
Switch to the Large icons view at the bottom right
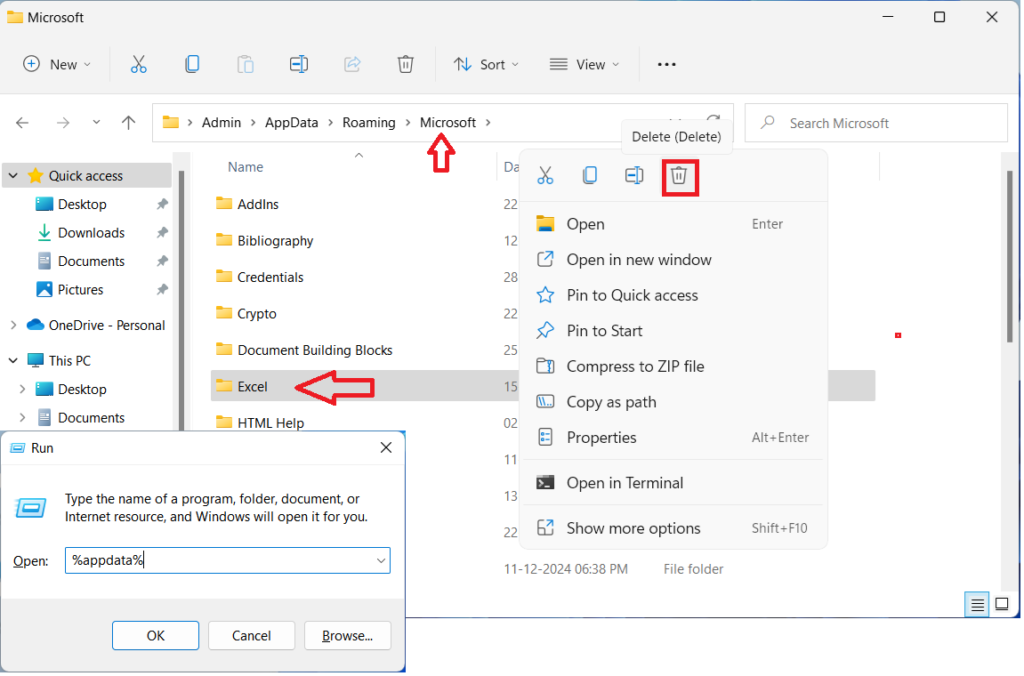click(x=1002, y=604)
